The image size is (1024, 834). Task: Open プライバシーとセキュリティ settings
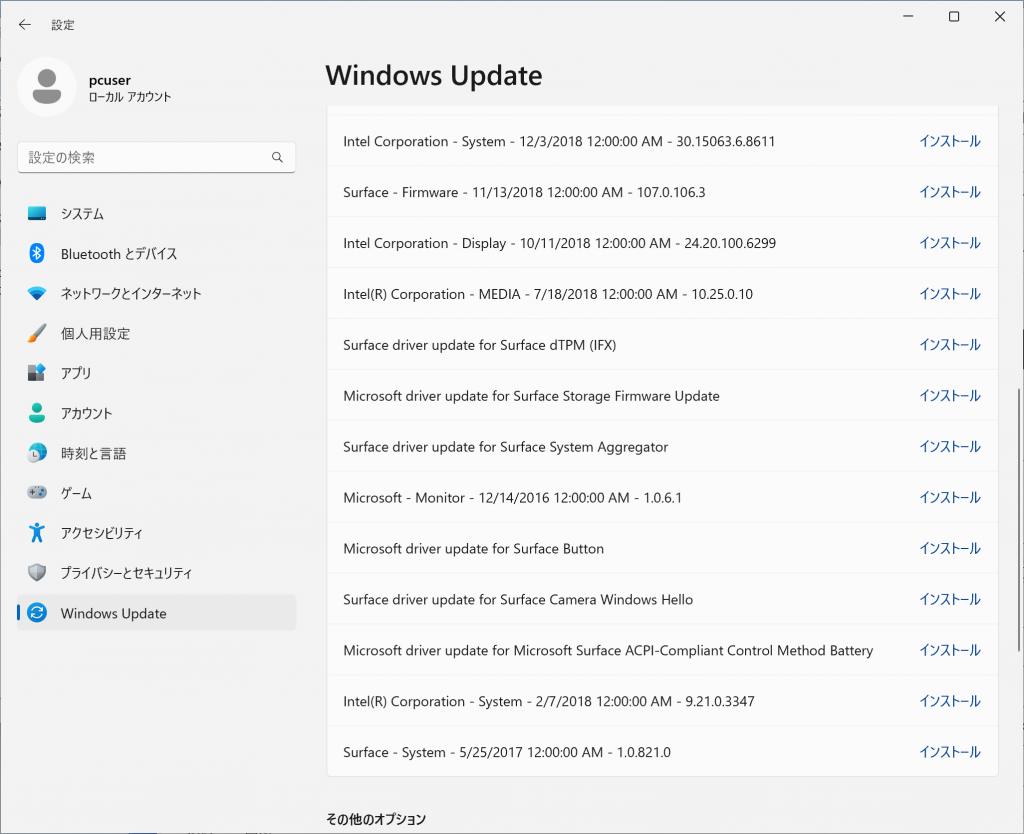pos(157,573)
